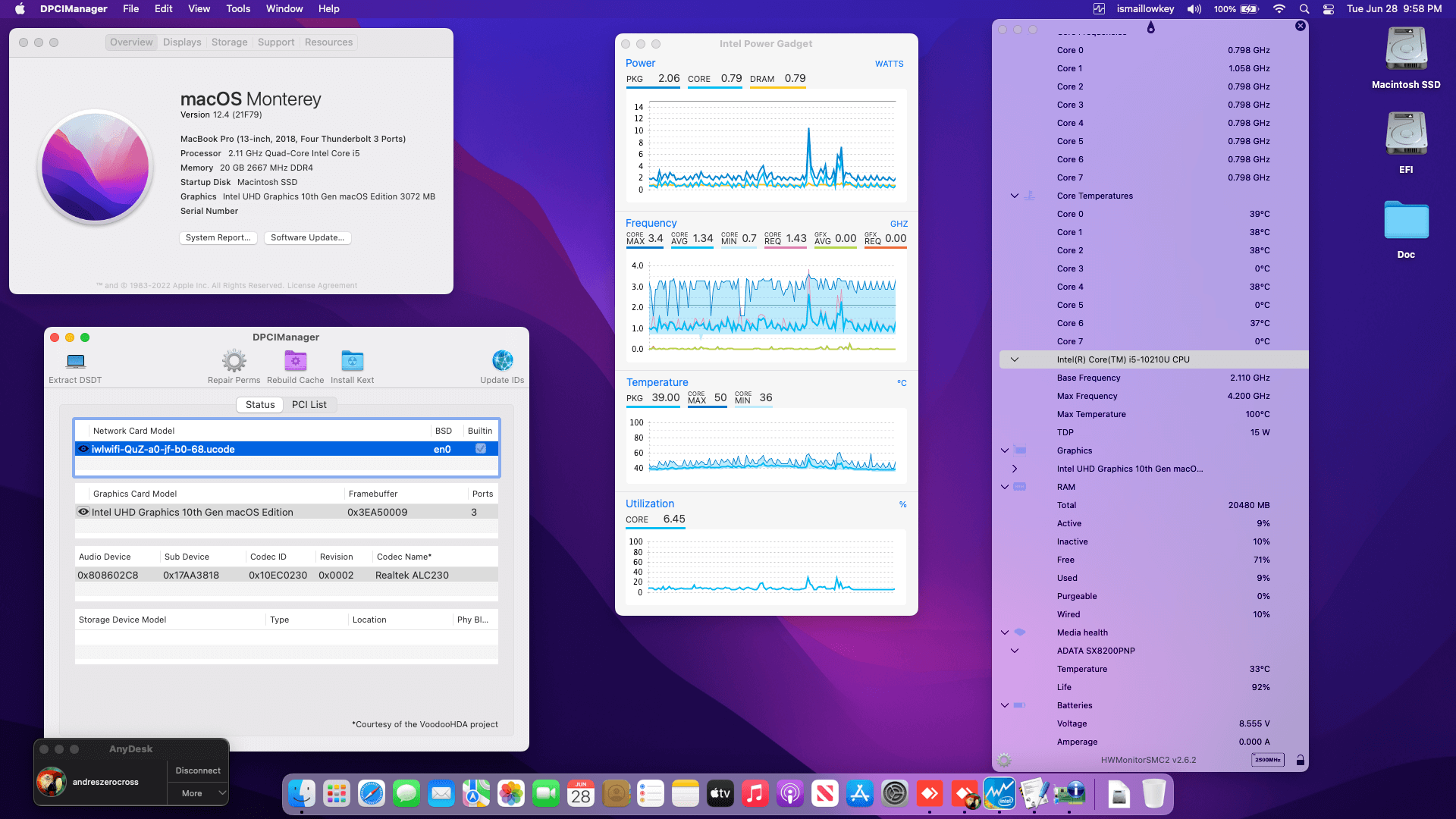Image resolution: width=1456 pixels, height=819 pixels.
Task: Collapse the Media health group
Action: coord(1005,632)
